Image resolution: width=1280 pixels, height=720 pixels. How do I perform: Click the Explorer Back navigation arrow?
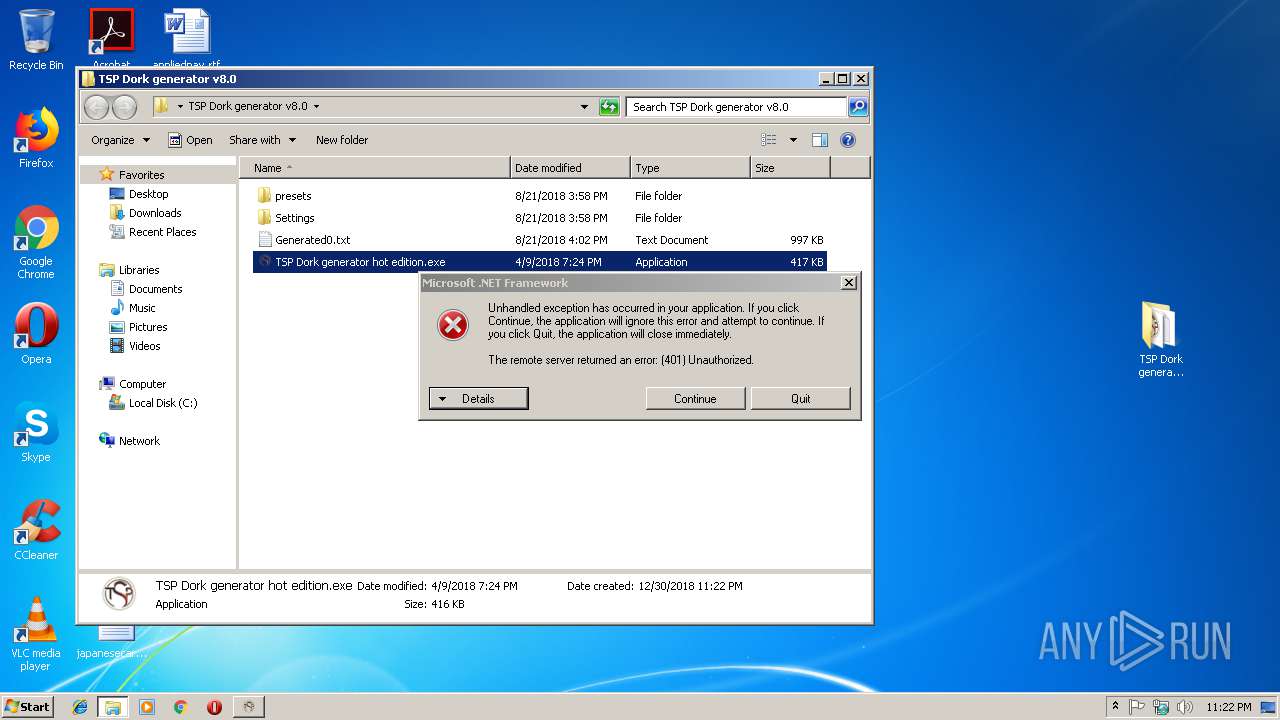coord(97,106)
